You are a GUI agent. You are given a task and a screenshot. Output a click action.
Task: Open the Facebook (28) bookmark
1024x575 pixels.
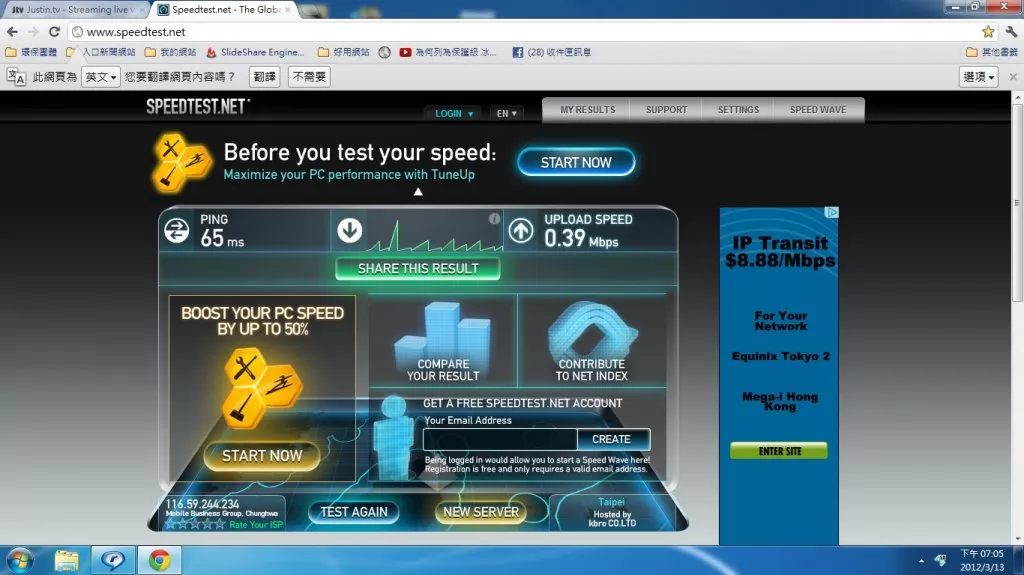551,52
